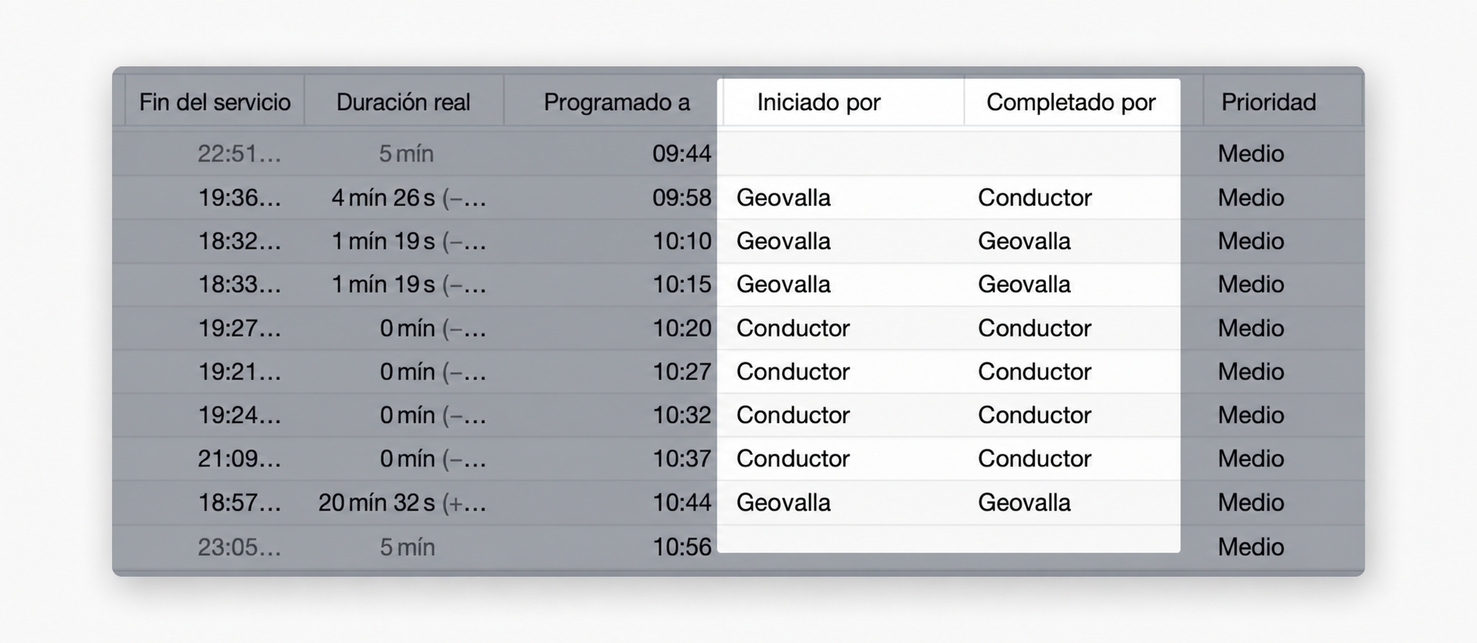1477x643 pixels.
Task: Select the 10:32 scheduled time cell
Action: tap(682, 415)
